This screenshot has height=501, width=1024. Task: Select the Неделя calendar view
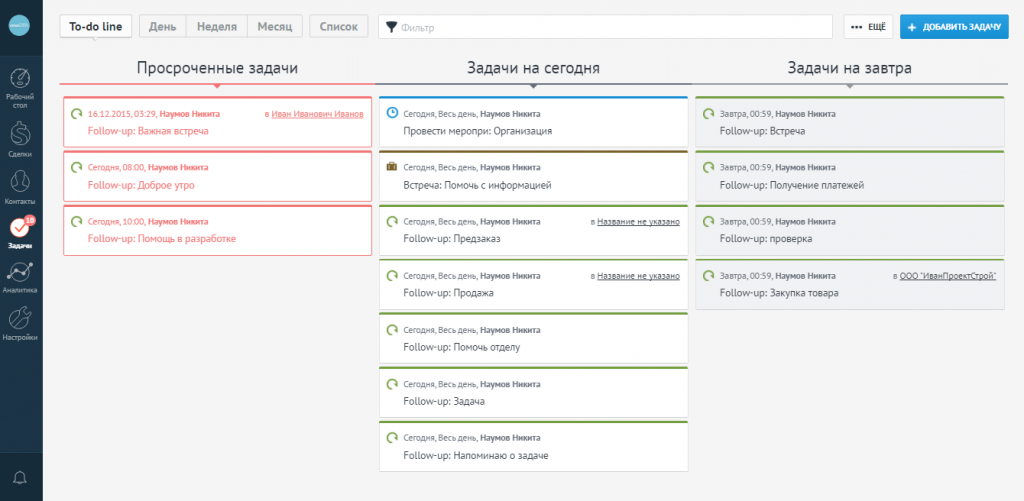(x=217, y=27)
